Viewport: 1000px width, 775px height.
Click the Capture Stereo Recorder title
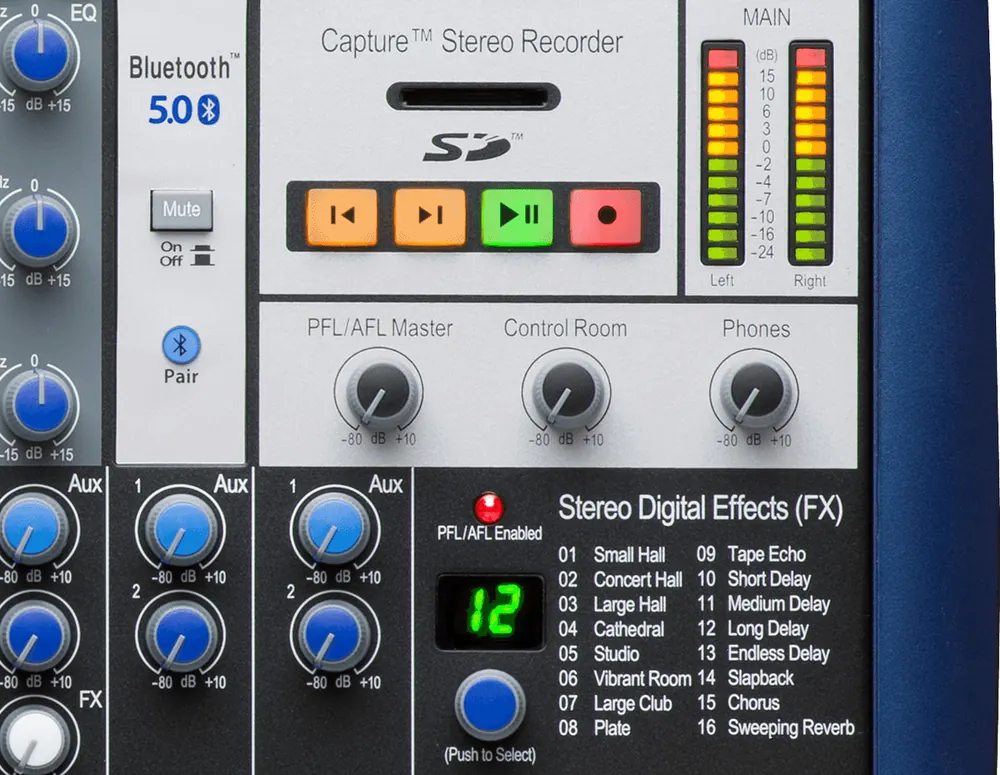tap(471, 41)
